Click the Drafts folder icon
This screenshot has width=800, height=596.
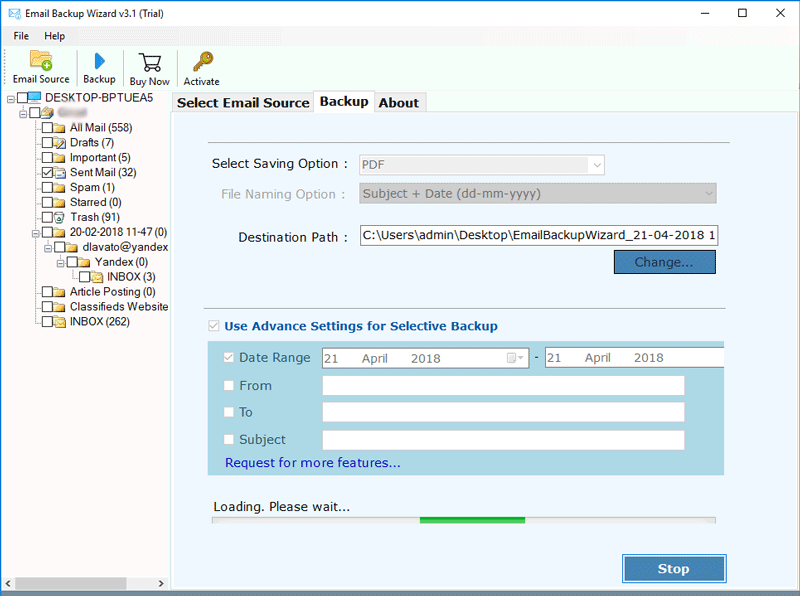pos(60,142)
